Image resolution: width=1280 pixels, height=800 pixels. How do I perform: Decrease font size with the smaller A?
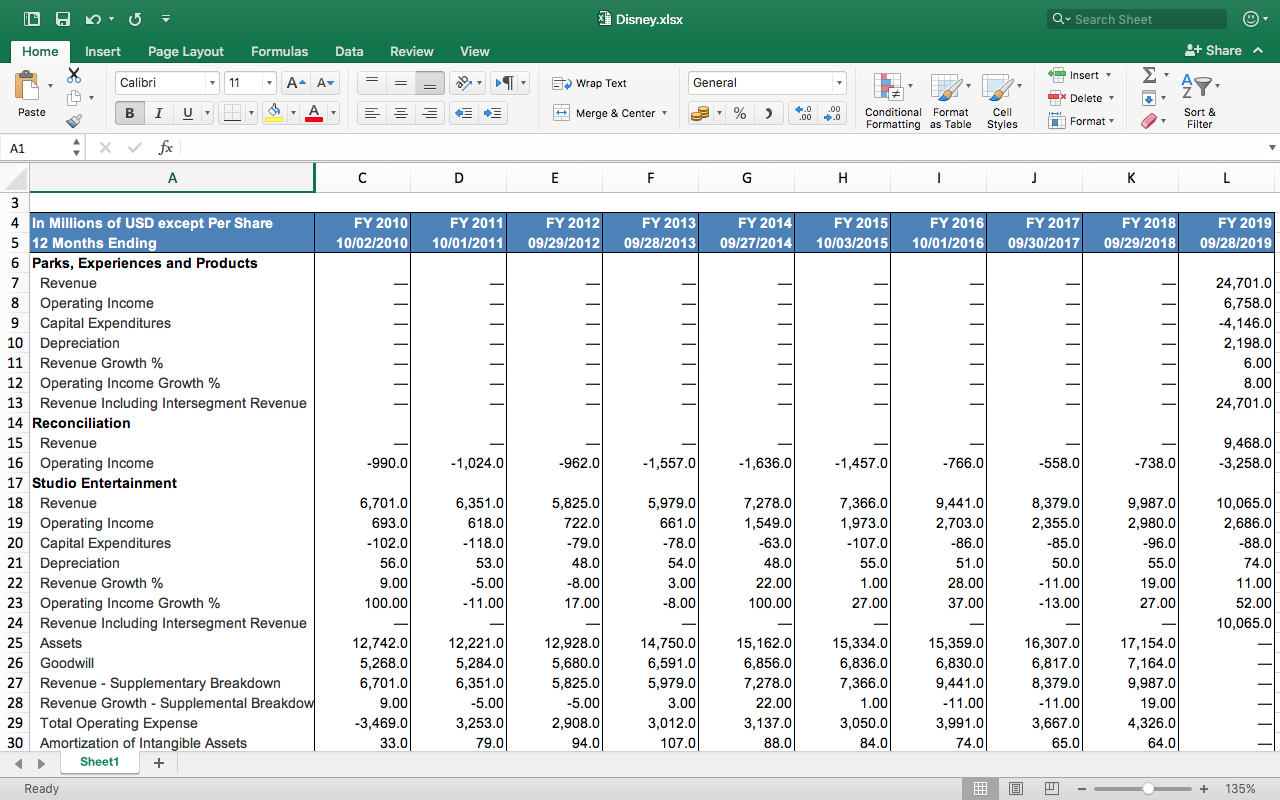(325, 83)
